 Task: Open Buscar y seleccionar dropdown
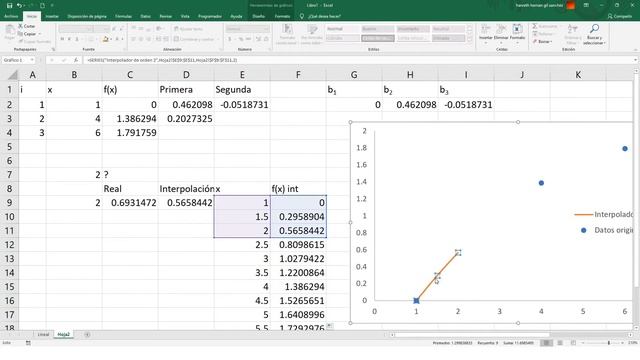pyautogui.click(x=604, y=43)
